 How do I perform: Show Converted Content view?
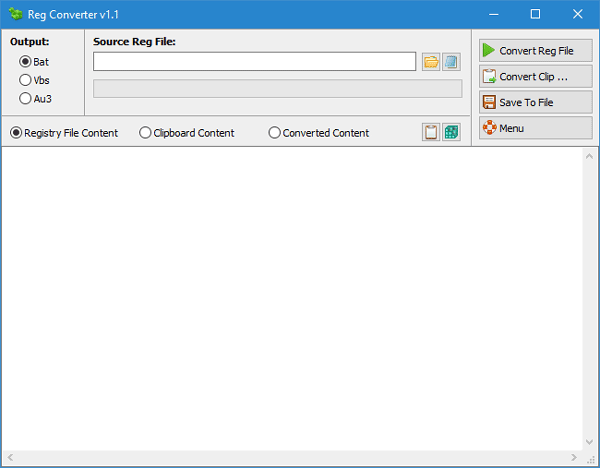319,133
